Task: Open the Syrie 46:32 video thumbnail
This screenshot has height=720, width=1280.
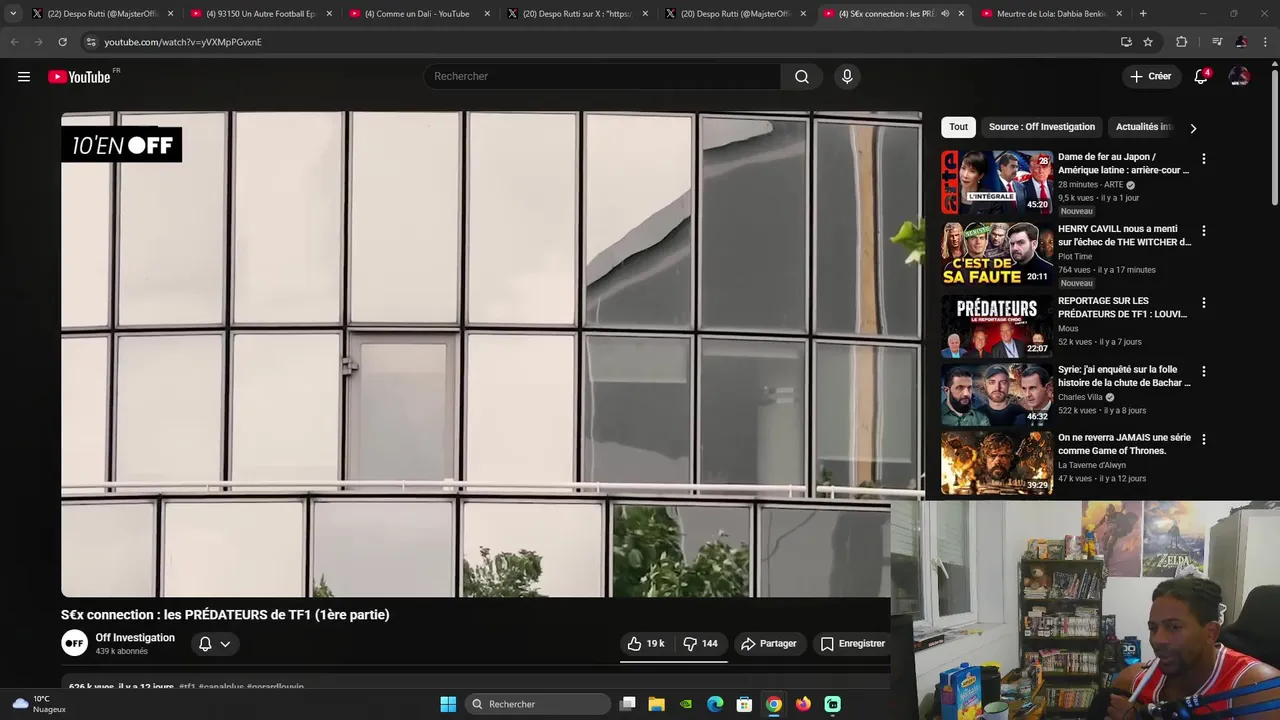Action: 997,394
